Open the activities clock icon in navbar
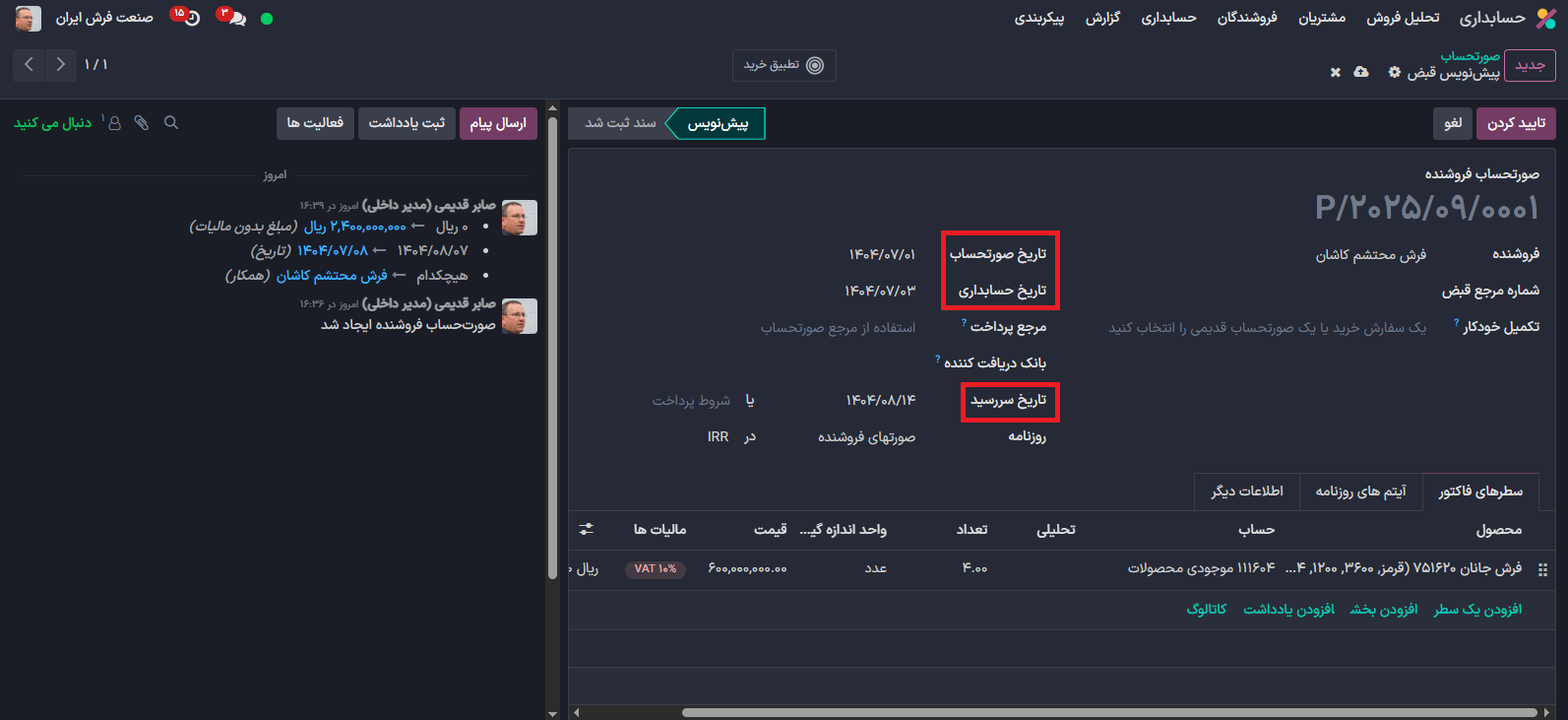 (x=190, y=18)
